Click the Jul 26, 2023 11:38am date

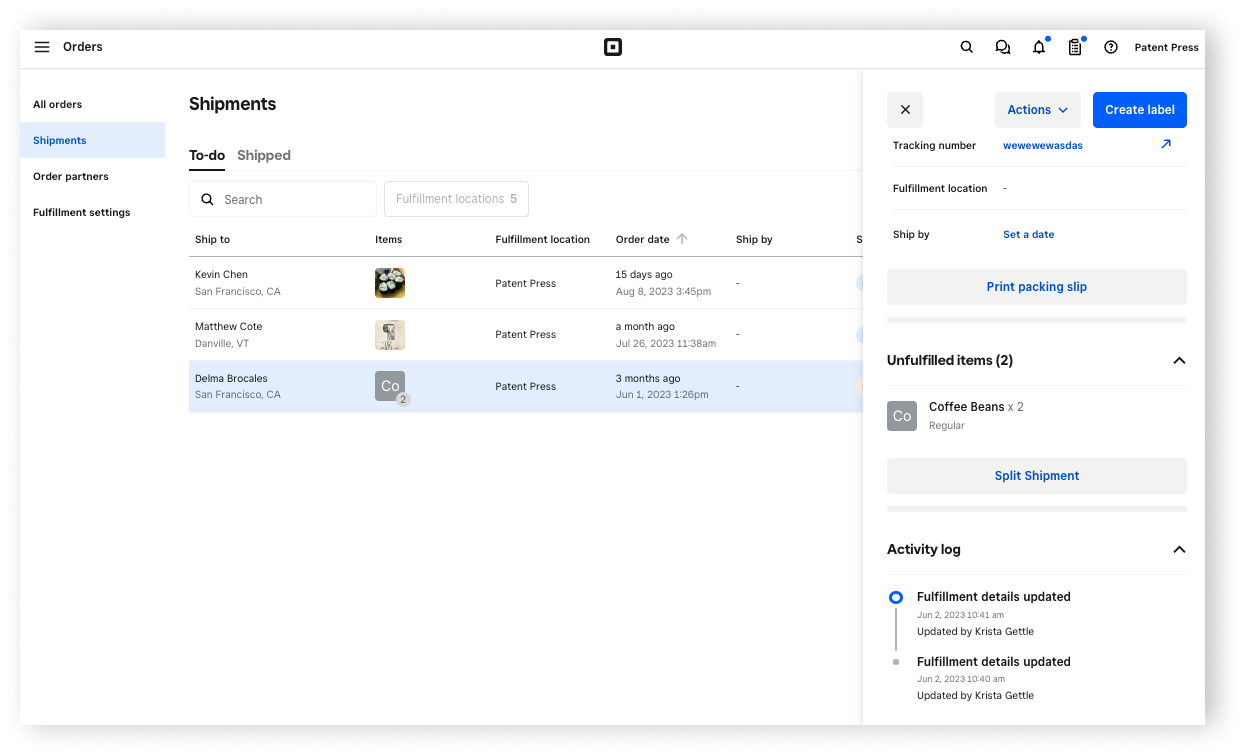(666, 343)
